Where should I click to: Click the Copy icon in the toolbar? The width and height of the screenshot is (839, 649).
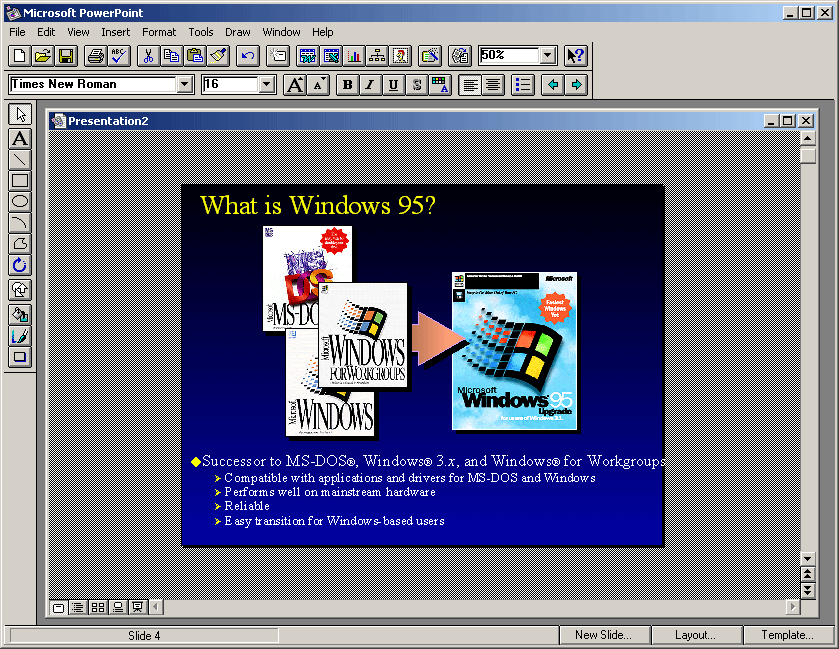coord(172,56)
